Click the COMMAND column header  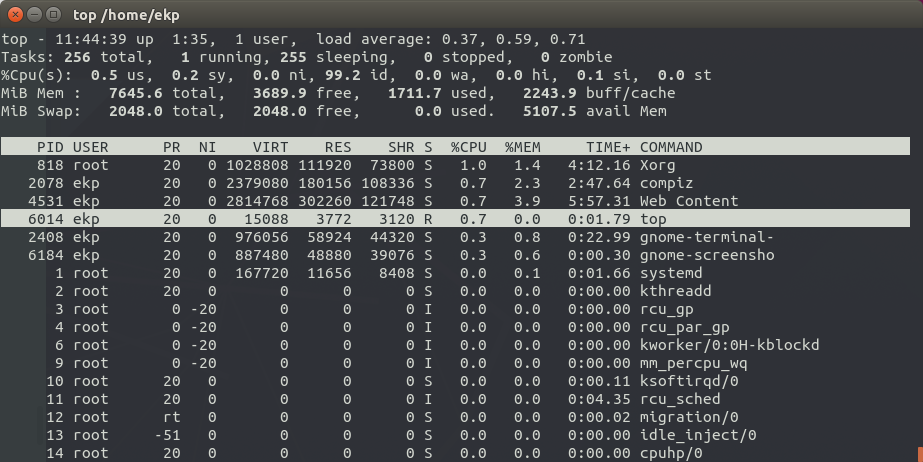tap(671, 147)
